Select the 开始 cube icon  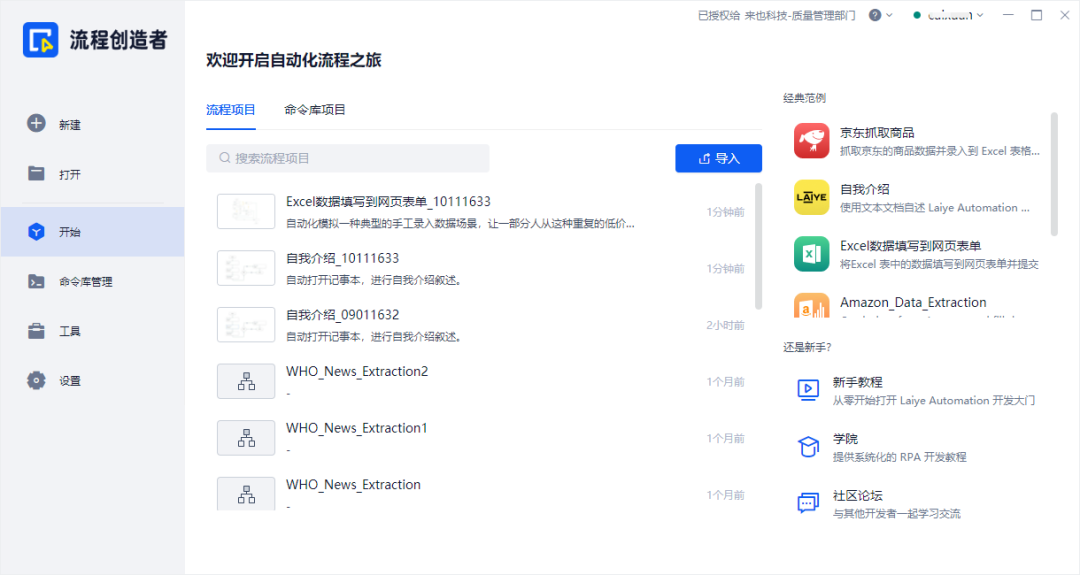pyautogui.click(x=36, y=231)
